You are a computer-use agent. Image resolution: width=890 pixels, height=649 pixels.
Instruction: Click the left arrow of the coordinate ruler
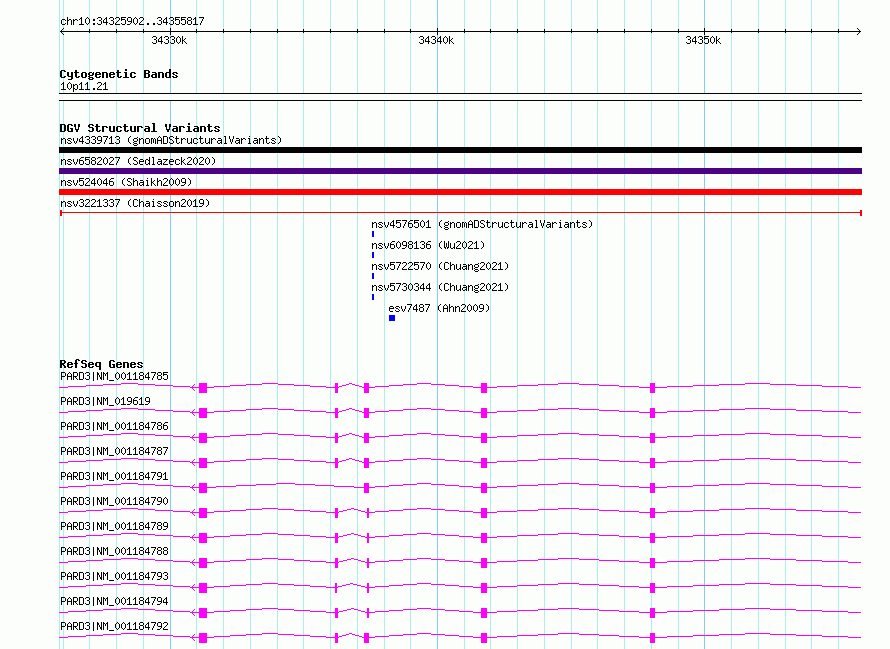pyautogui.click(x=62, y=31)
